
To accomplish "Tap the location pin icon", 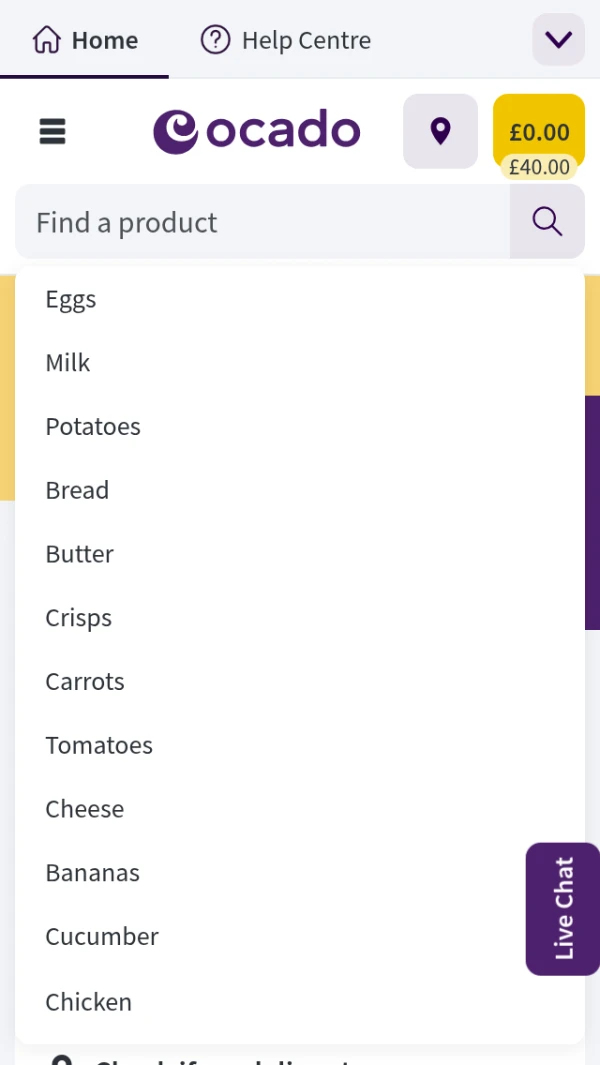I will (440, 131).
